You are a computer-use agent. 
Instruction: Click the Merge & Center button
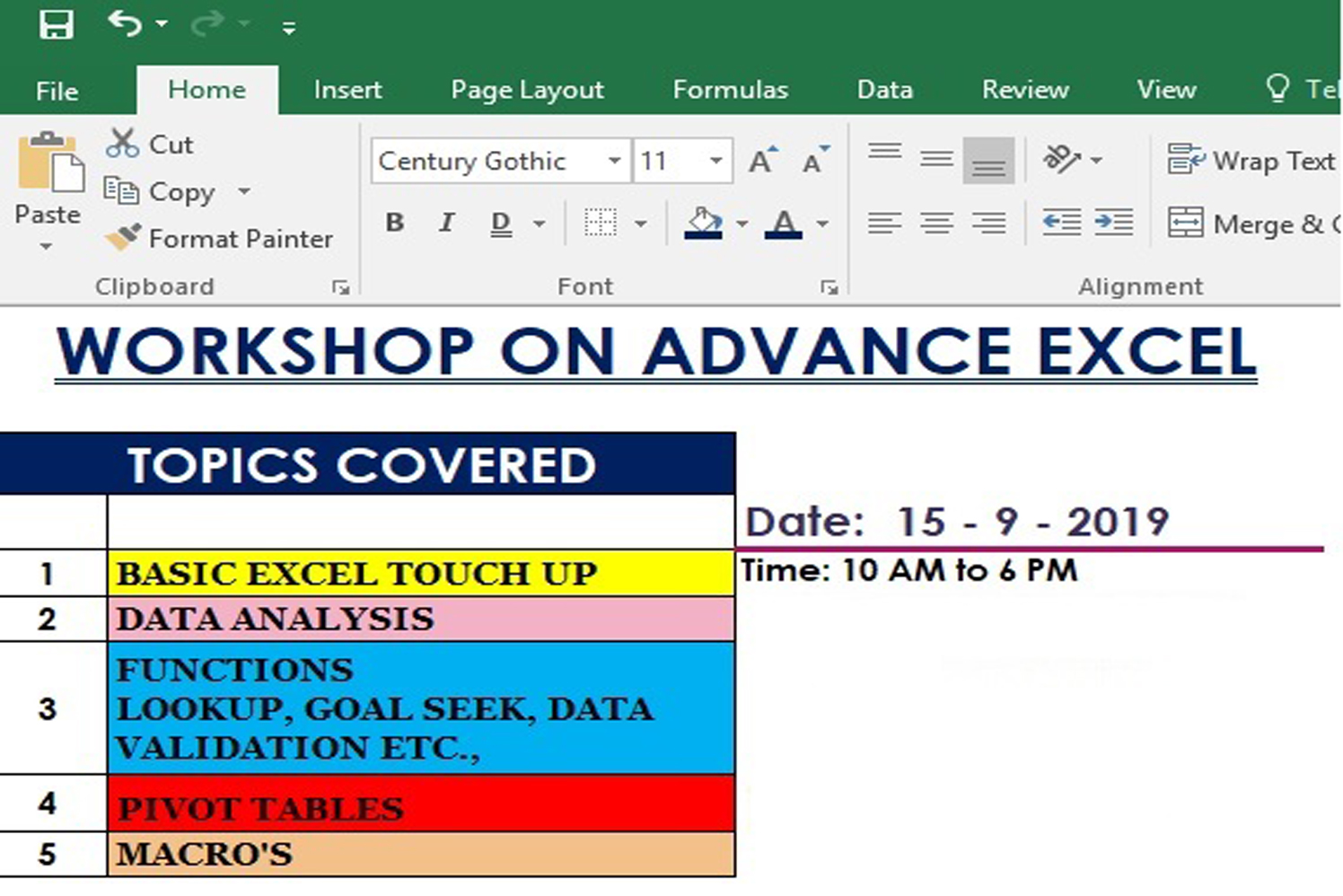click(x=1252, y=224)
